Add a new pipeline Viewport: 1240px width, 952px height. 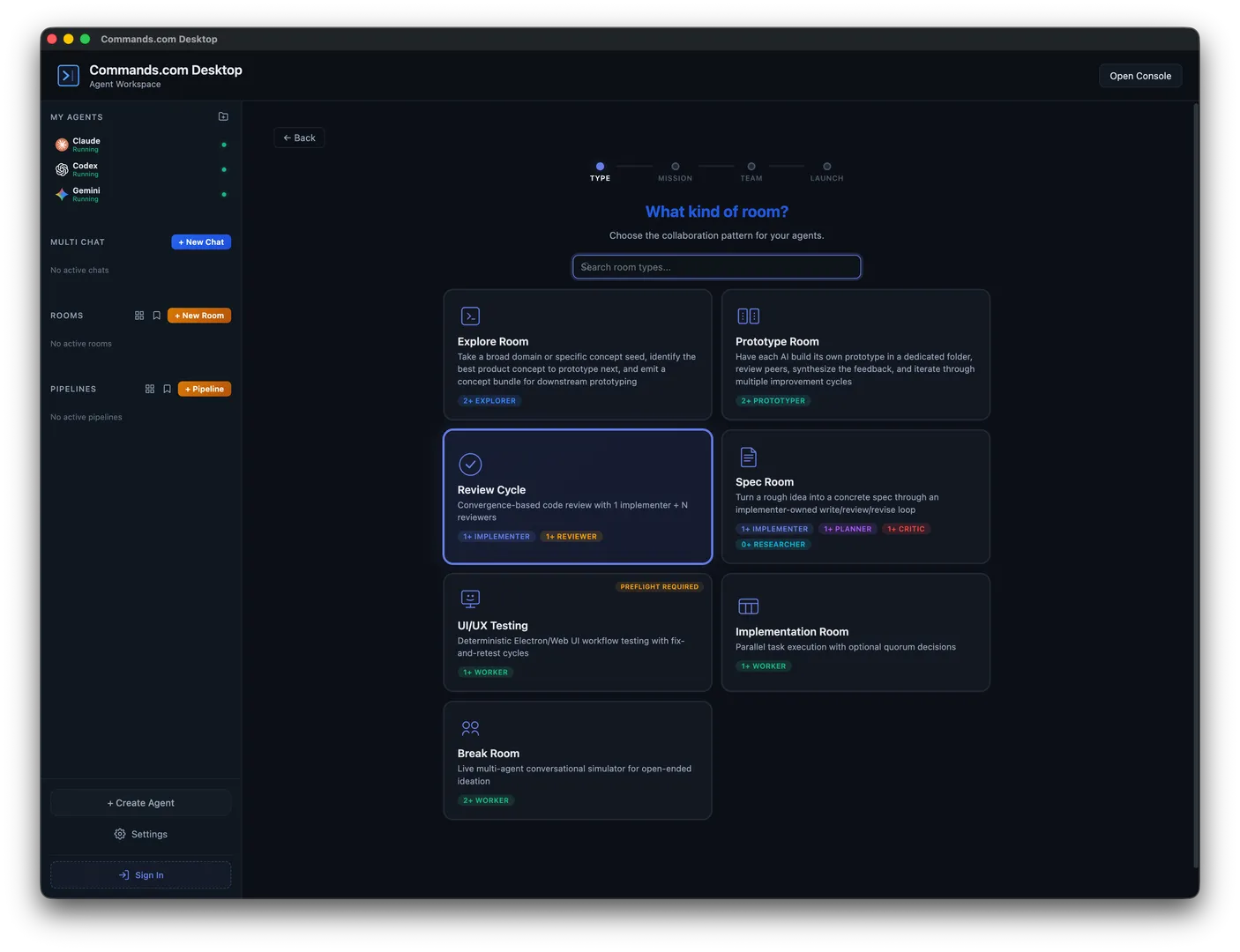[205, 389]
